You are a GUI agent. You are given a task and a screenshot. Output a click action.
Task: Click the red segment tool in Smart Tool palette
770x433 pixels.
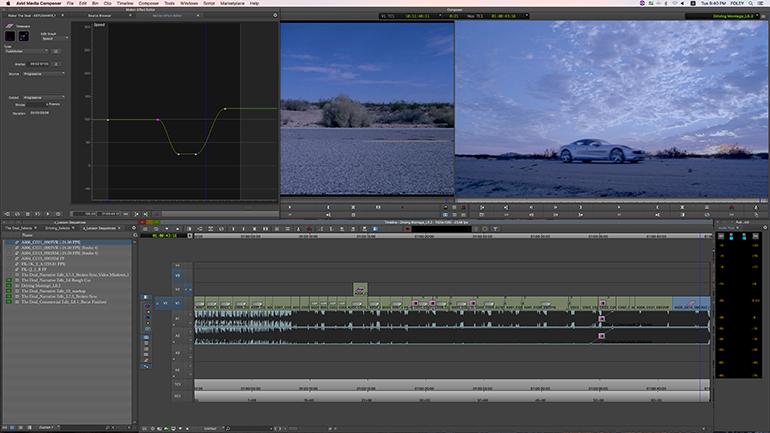[x=147, y=306]
